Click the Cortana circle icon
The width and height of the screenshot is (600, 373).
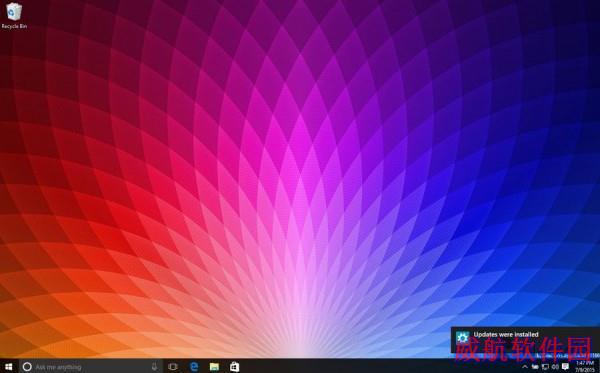coord(27,367)
